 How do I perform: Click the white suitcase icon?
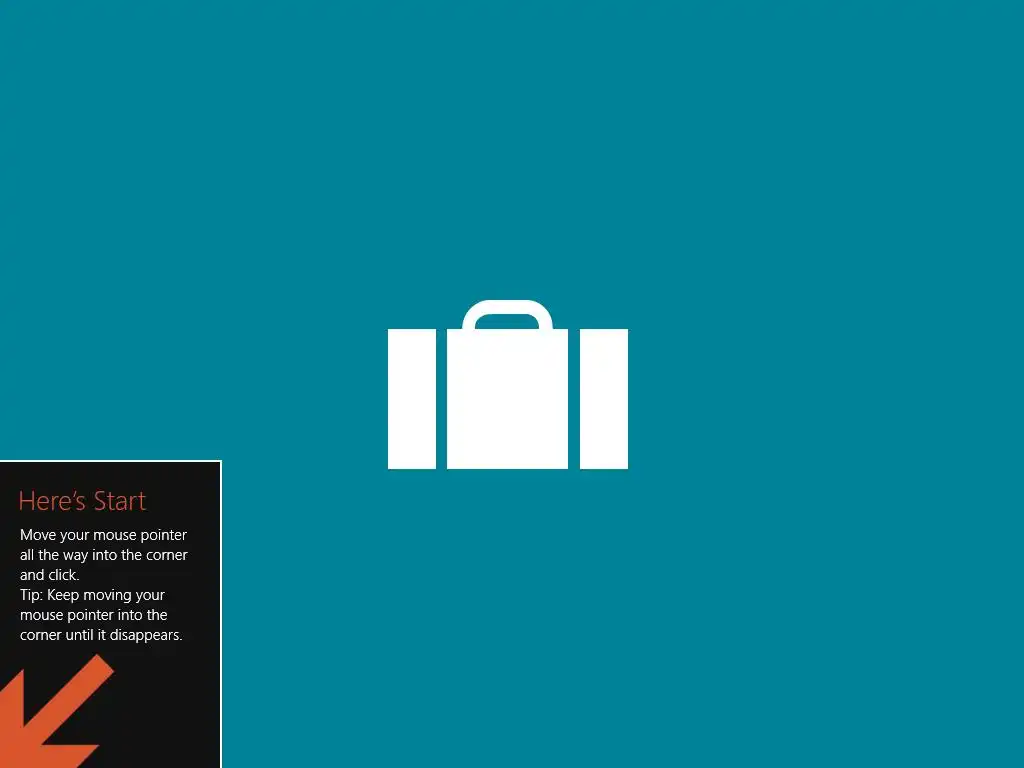[507, 385]
